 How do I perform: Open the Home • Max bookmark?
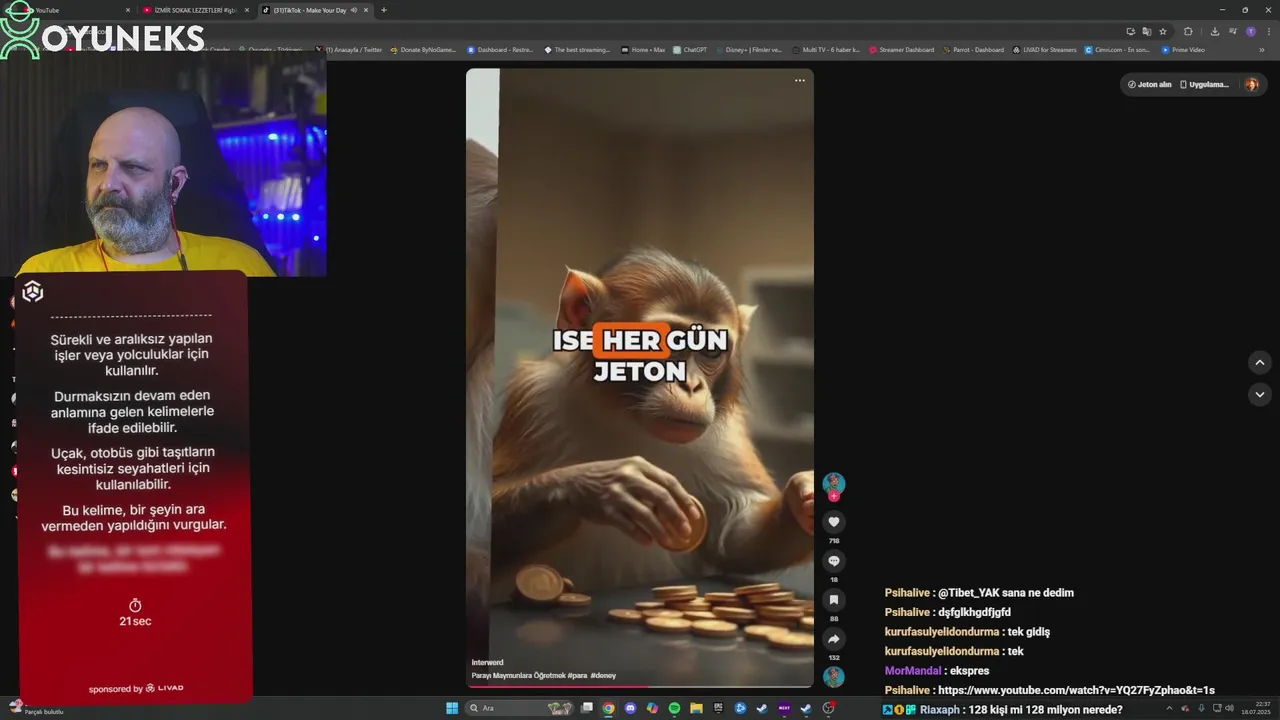(642, 49)
